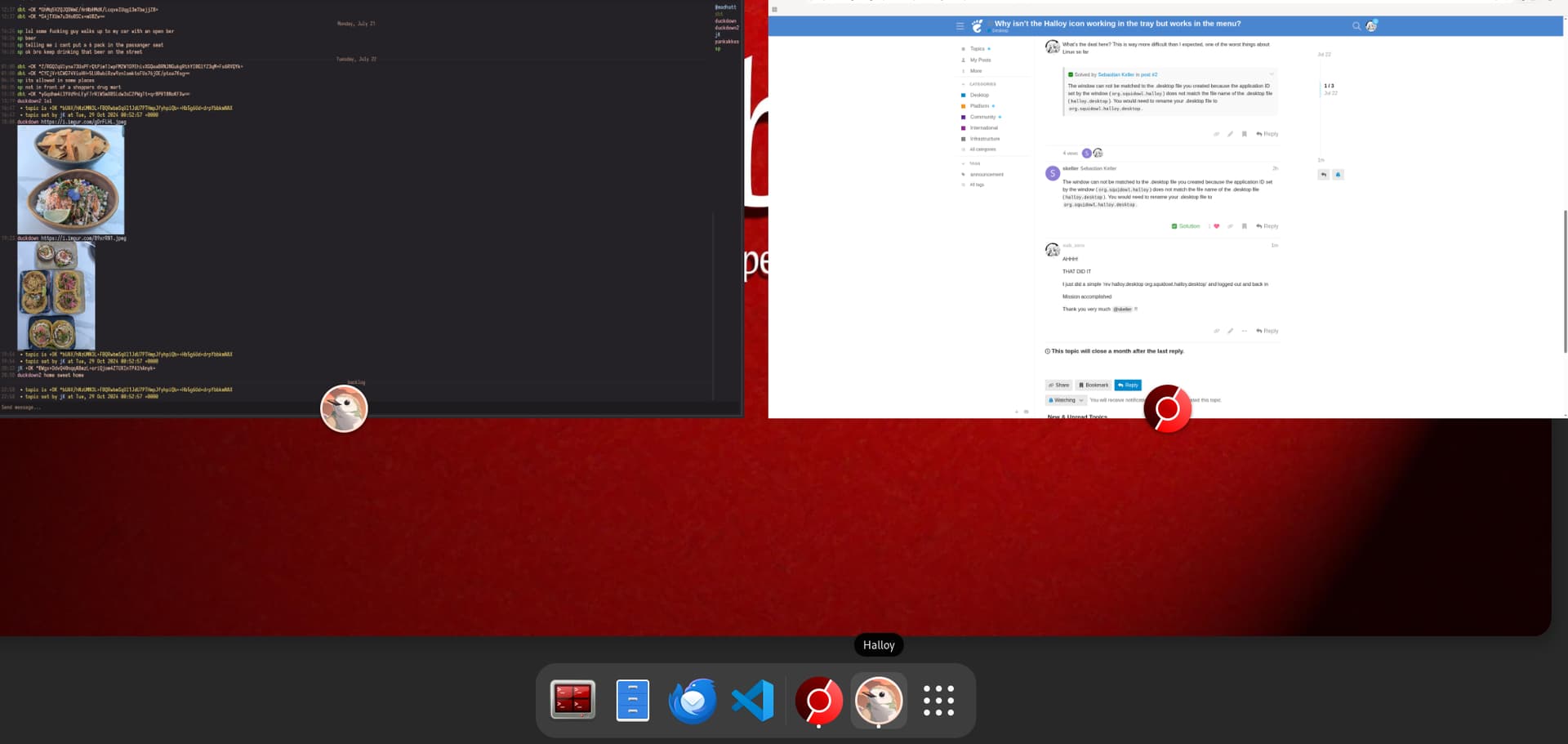The height and width of the screenshot is (744, 1568).
Task: Click the timeline notification bell button
Action: click(1338, 175)
